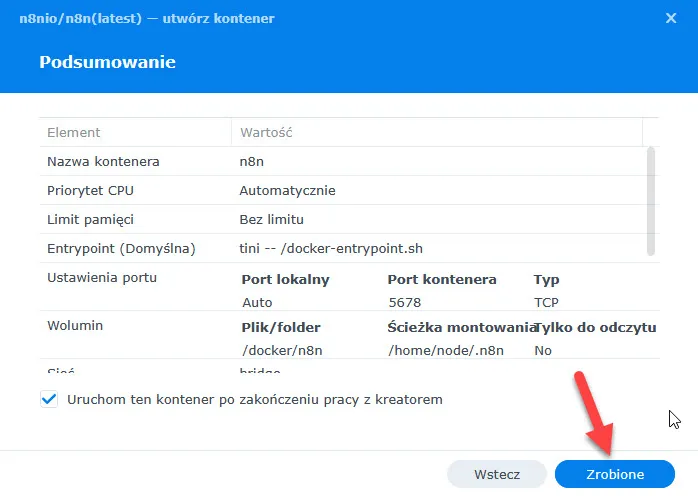The height and width of the screenshot is (496, 698).
Task: Go back with the Wstecz button
Action: (x=497, y=474)
